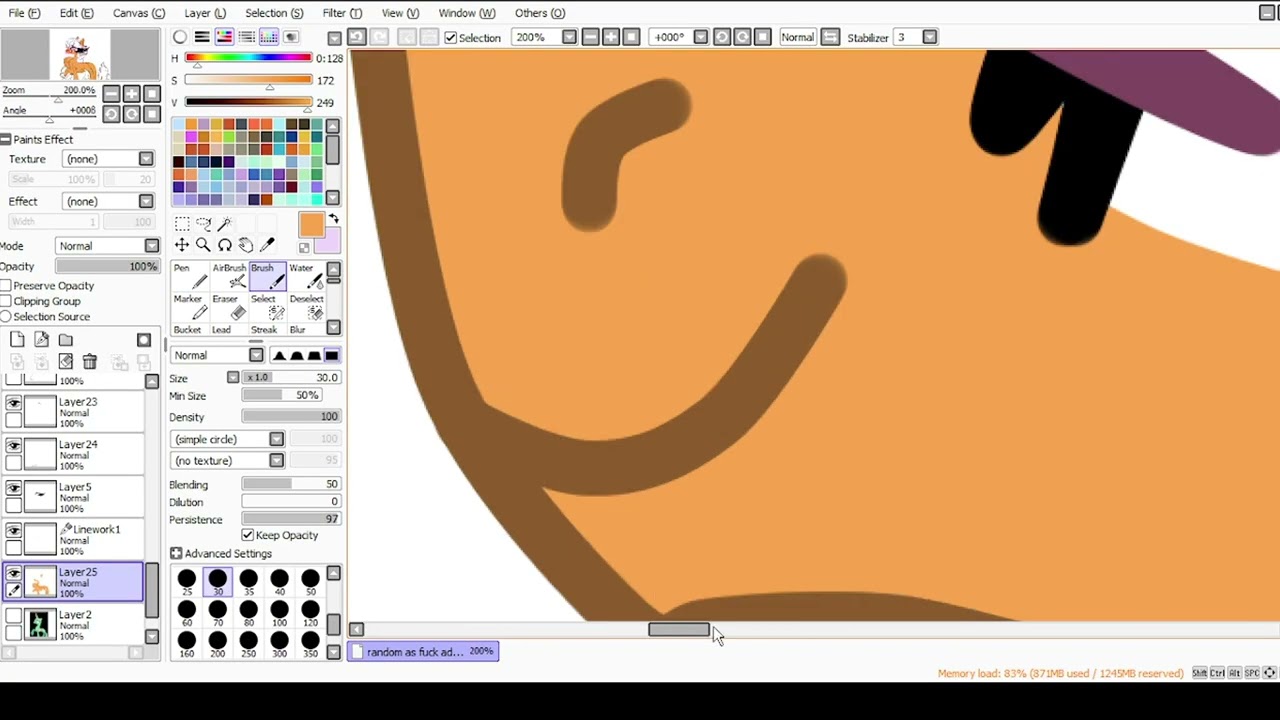1280x720 pixels.
Task: Open the Layer menu
Action: click(205, 13)
